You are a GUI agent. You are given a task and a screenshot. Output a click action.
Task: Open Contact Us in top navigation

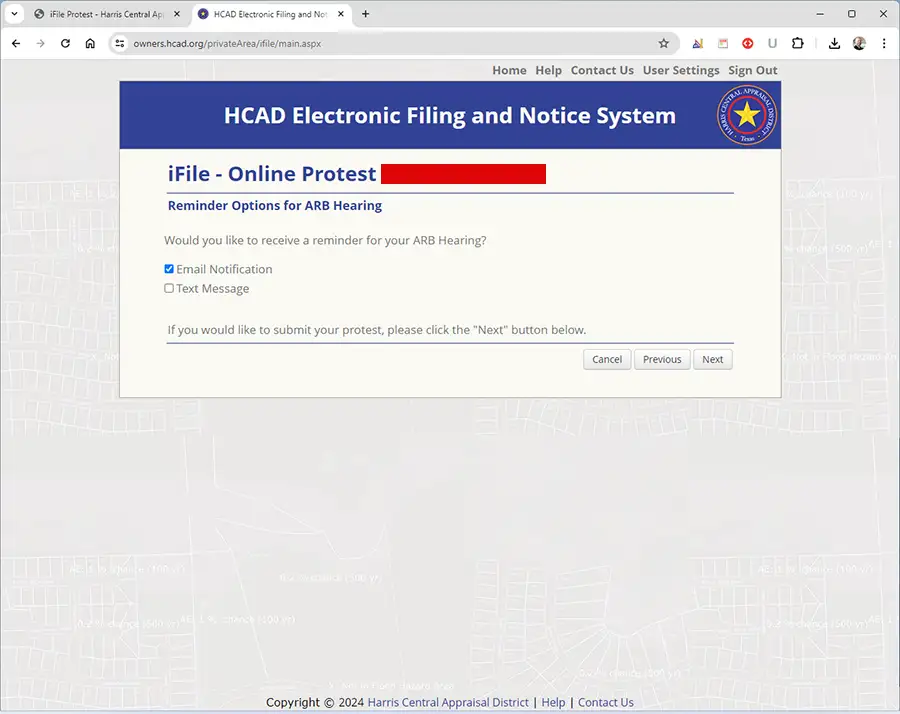pos(602,70)
